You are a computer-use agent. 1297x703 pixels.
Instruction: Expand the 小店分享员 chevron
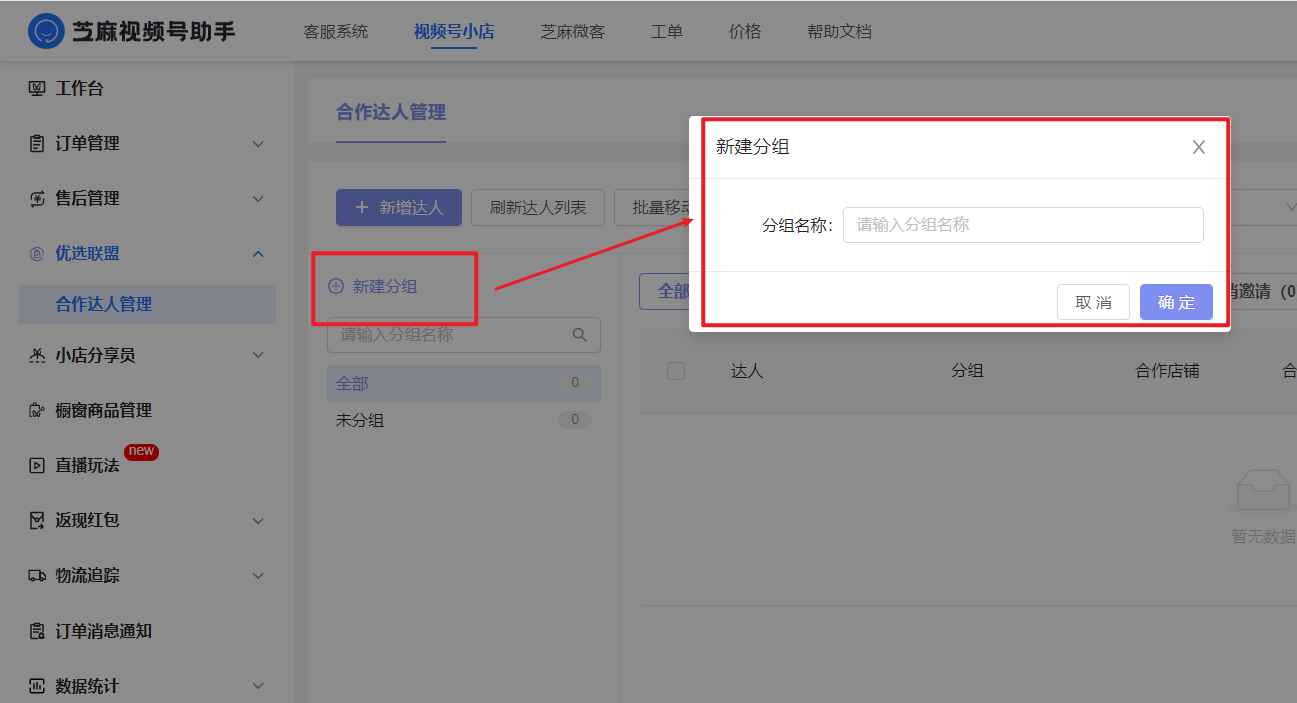[258, 355]
